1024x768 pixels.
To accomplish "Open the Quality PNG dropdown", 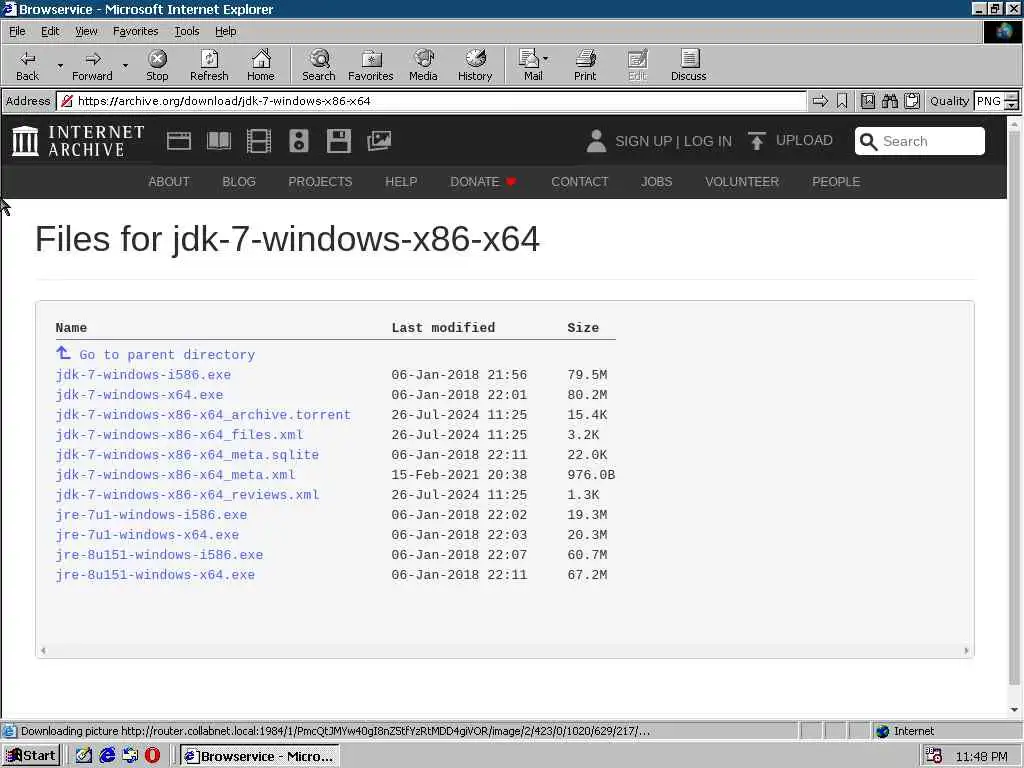I will click(x=1011, y=101).
